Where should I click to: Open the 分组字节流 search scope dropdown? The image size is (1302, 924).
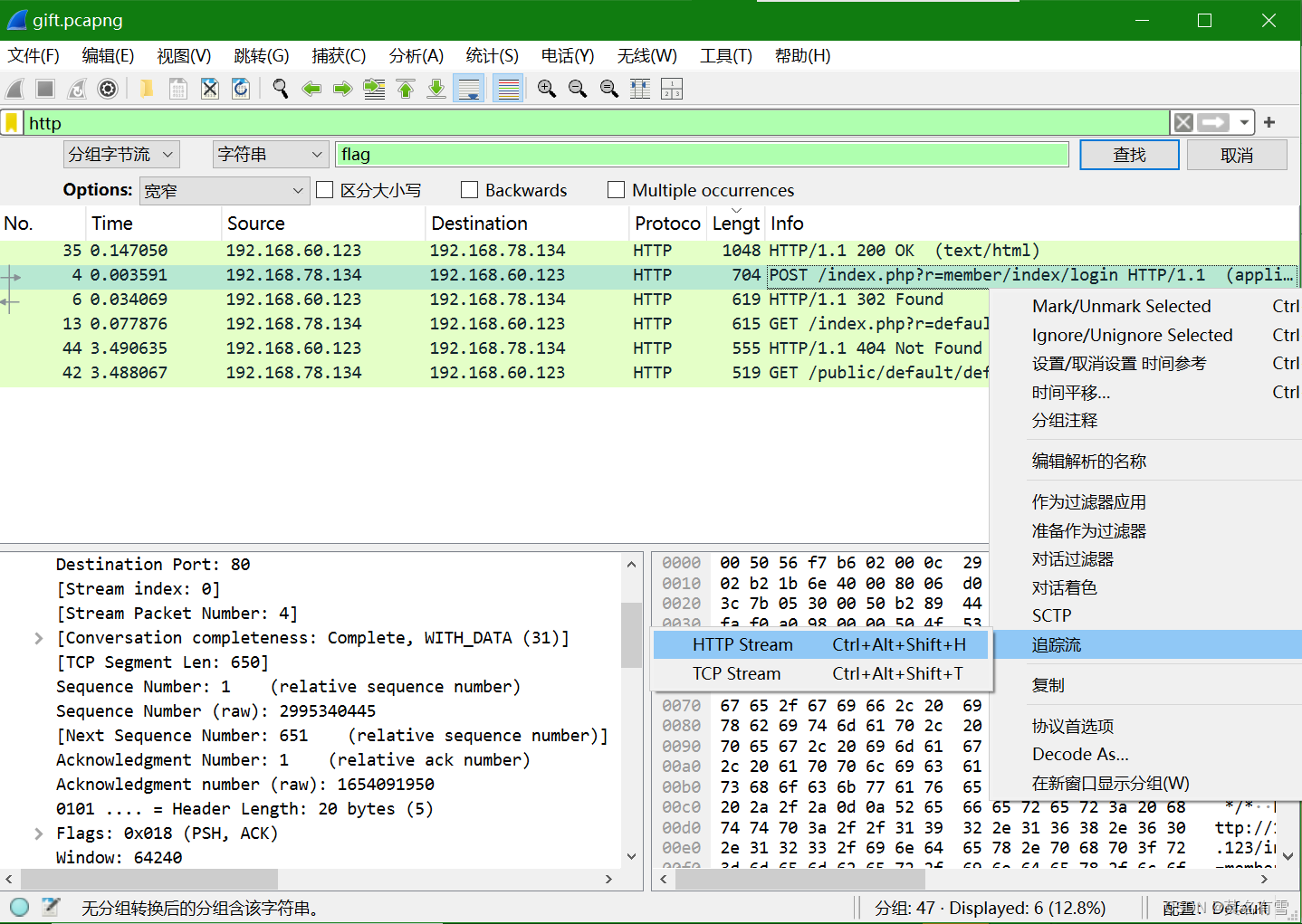[x=121, y=155]
